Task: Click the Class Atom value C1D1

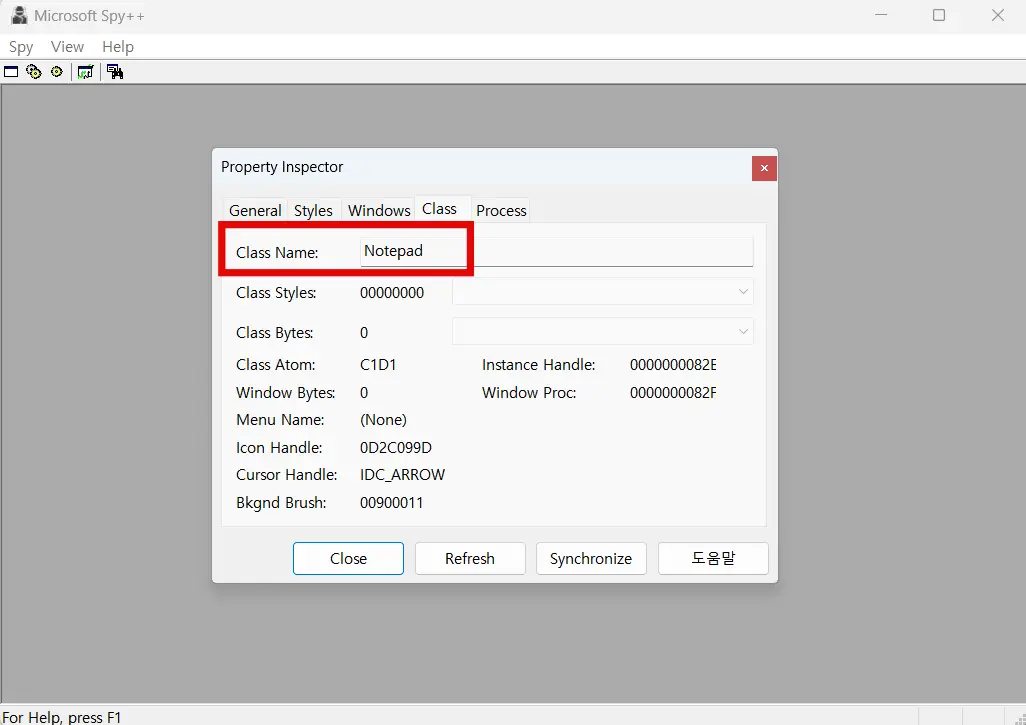Action: point(378,365)
